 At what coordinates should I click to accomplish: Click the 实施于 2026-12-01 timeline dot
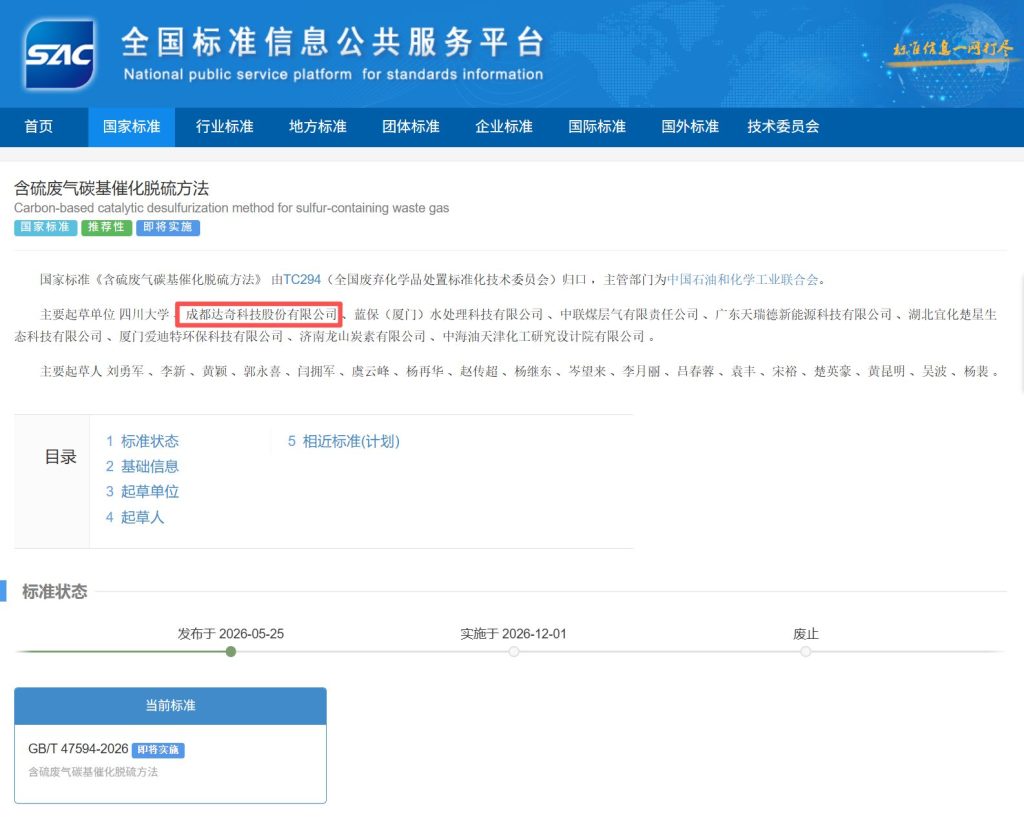(x=514, y=652)
